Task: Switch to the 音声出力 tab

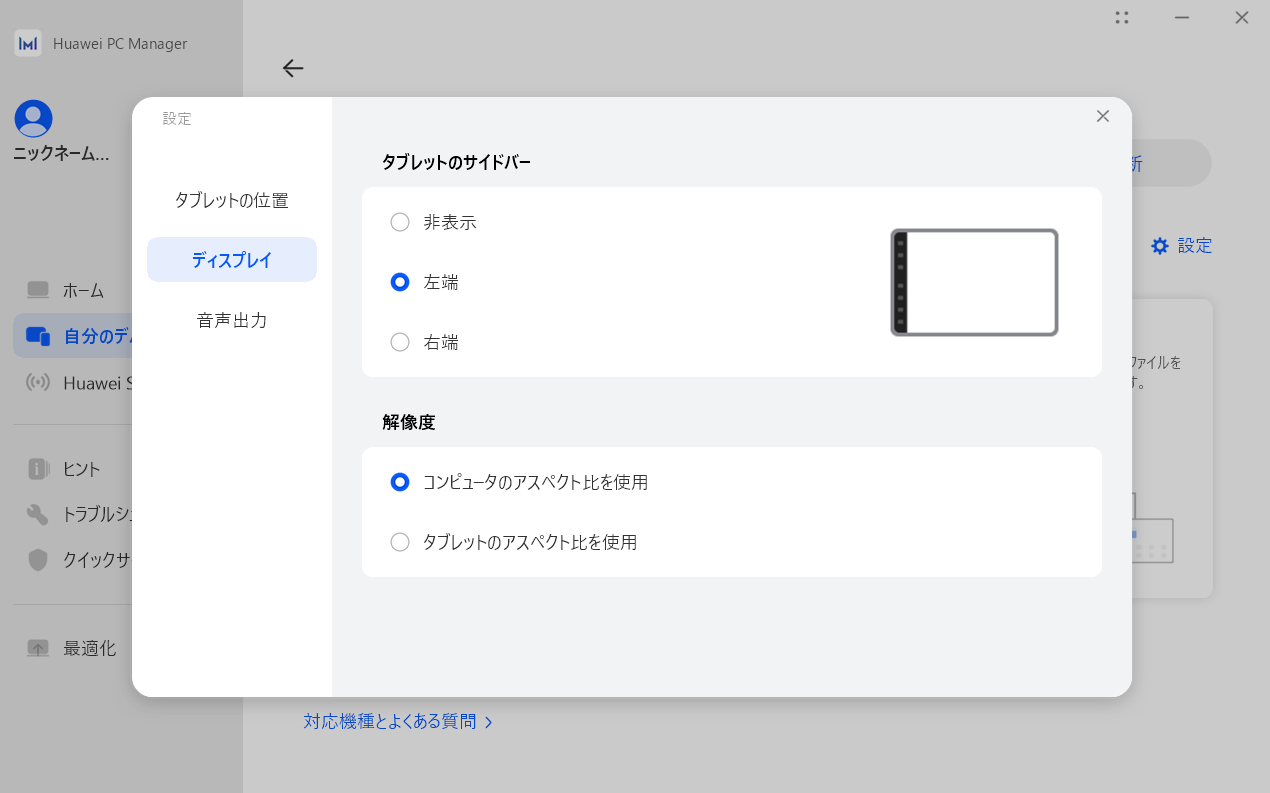Action: click(231, 320)
